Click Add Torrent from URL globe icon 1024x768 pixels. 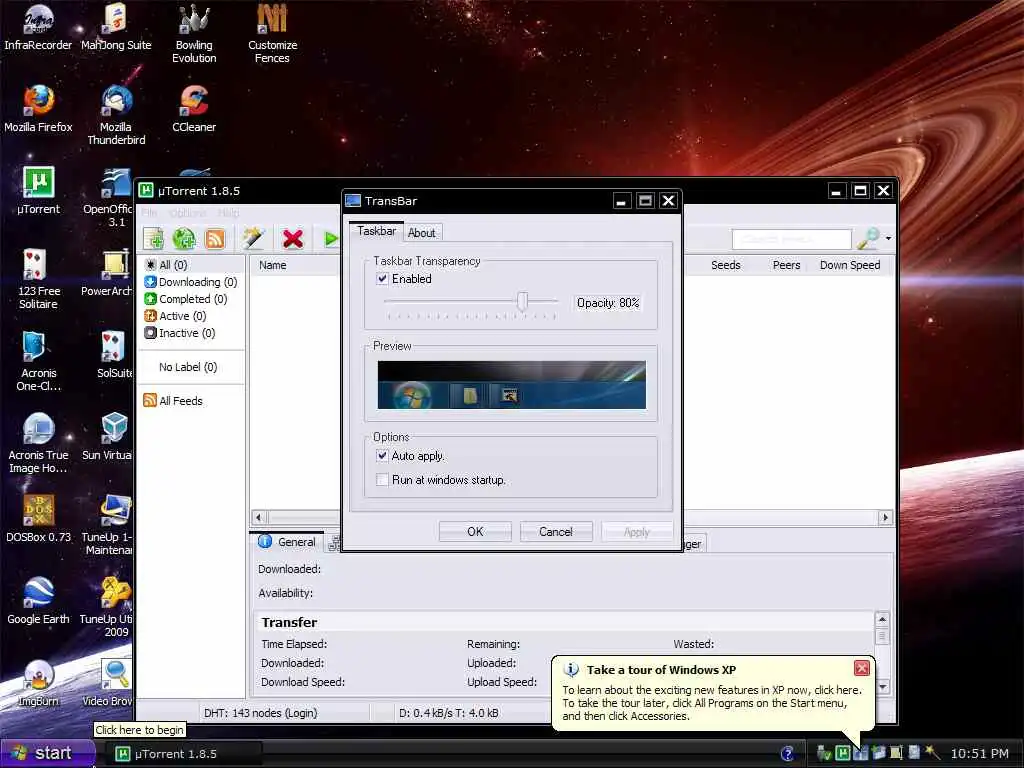(184, 238)
